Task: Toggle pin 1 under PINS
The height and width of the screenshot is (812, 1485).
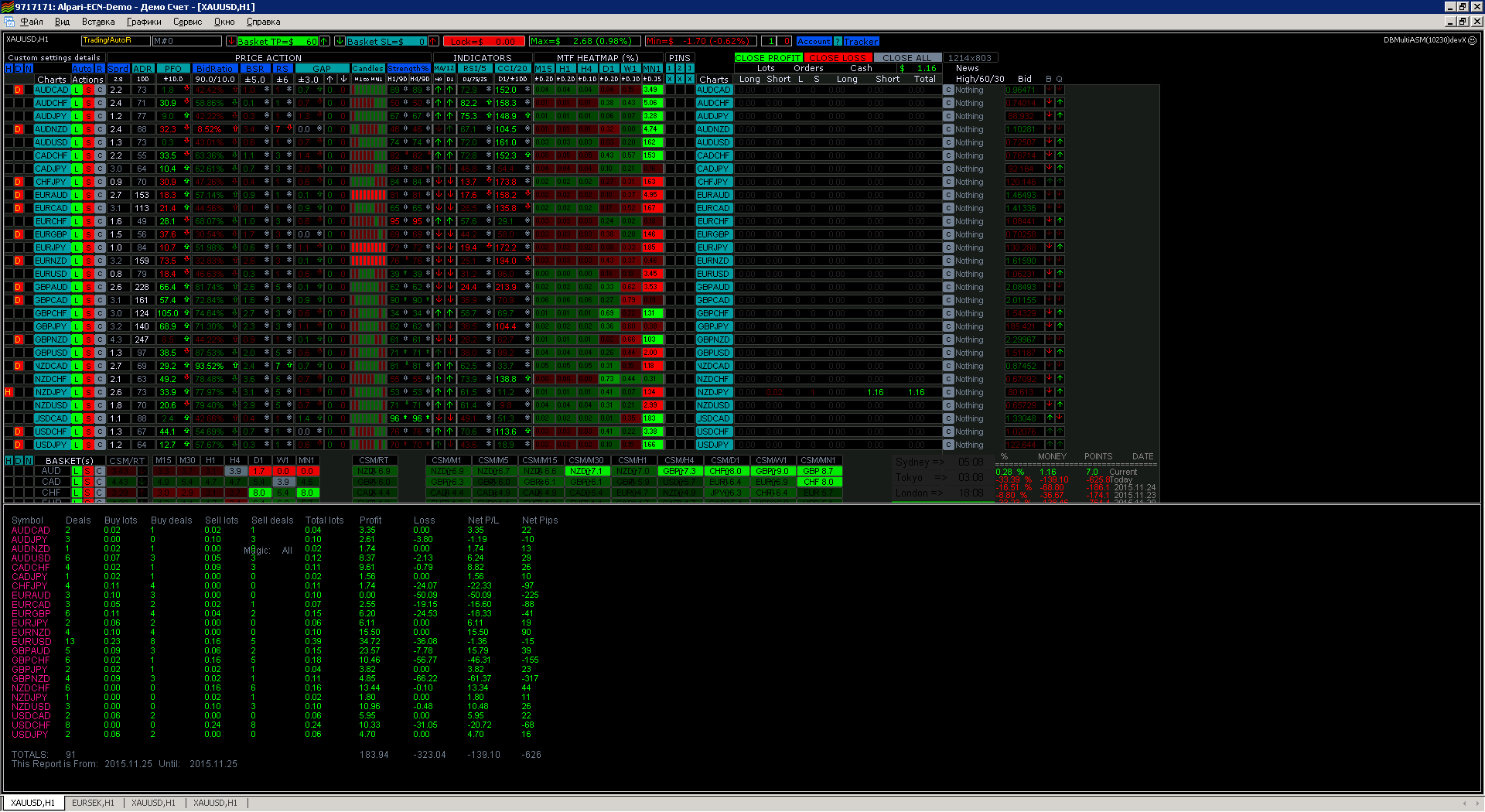Action: tap(670, 69)
